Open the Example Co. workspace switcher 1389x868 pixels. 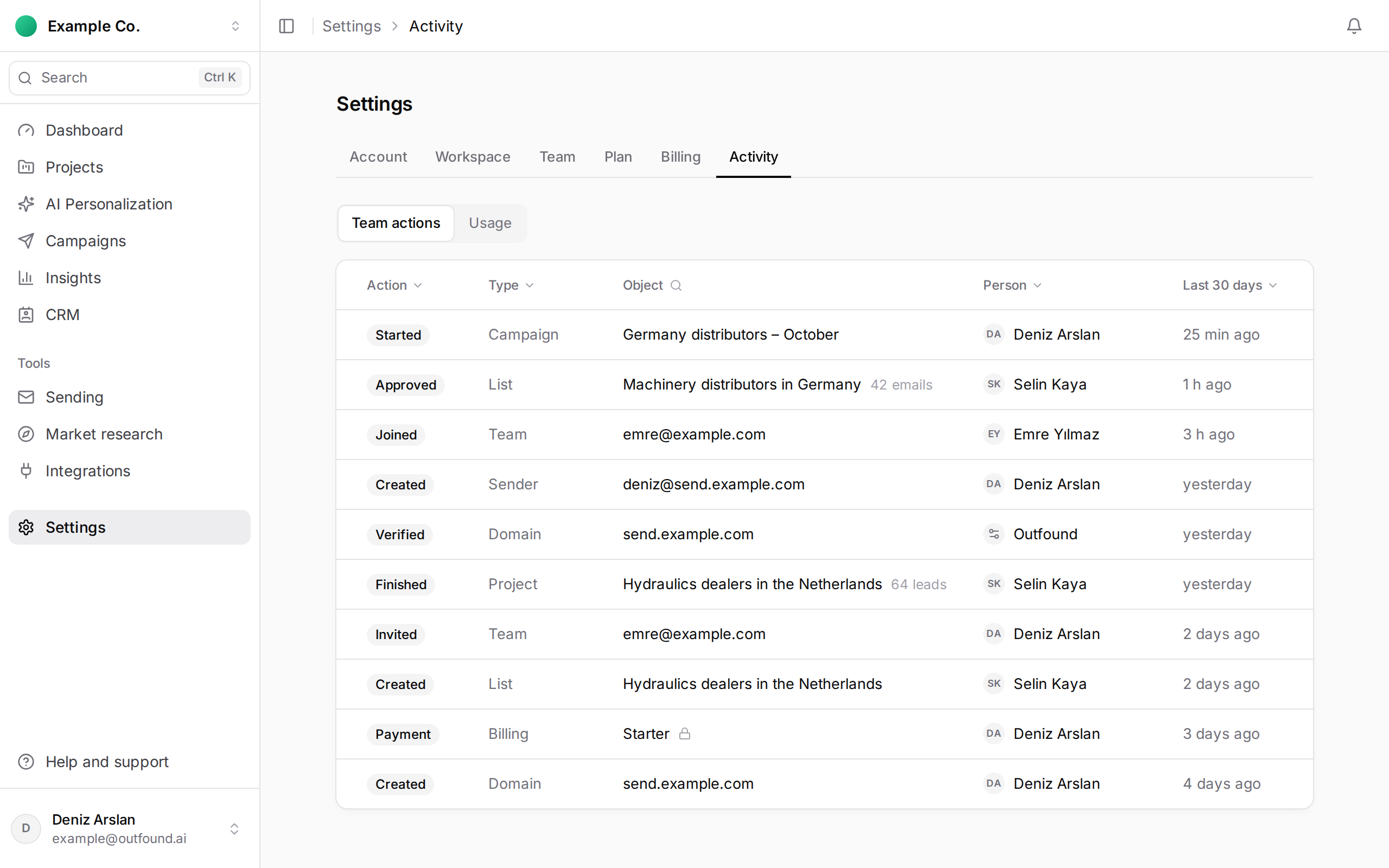[x=130, y=26]
